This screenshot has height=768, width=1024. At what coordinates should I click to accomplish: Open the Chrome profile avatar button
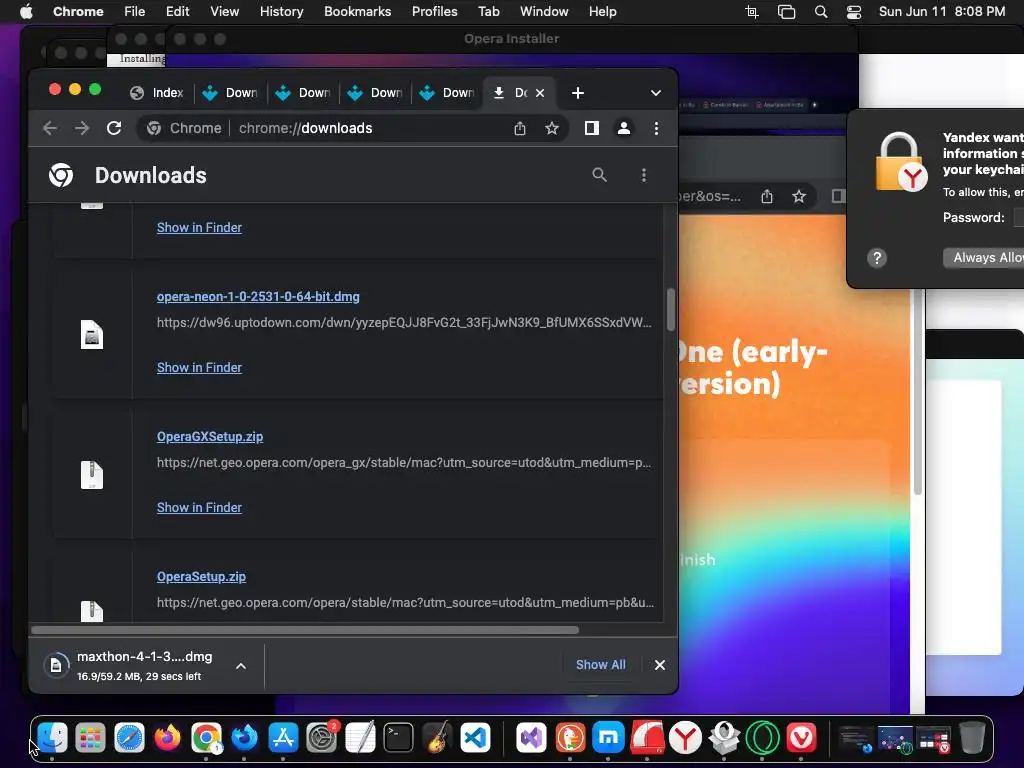[x=624, y=128]
